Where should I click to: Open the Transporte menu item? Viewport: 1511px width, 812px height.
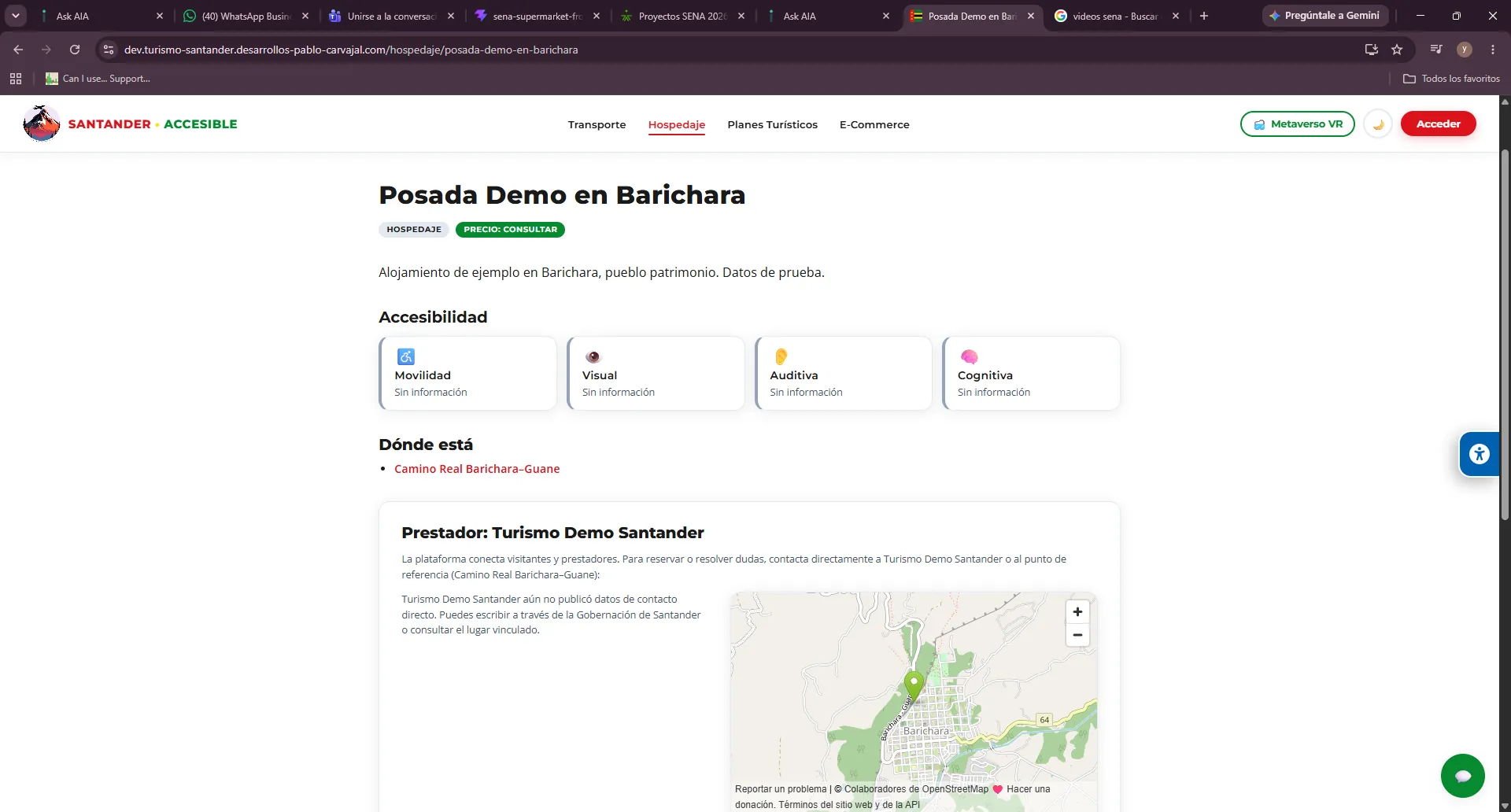[597, 124]
